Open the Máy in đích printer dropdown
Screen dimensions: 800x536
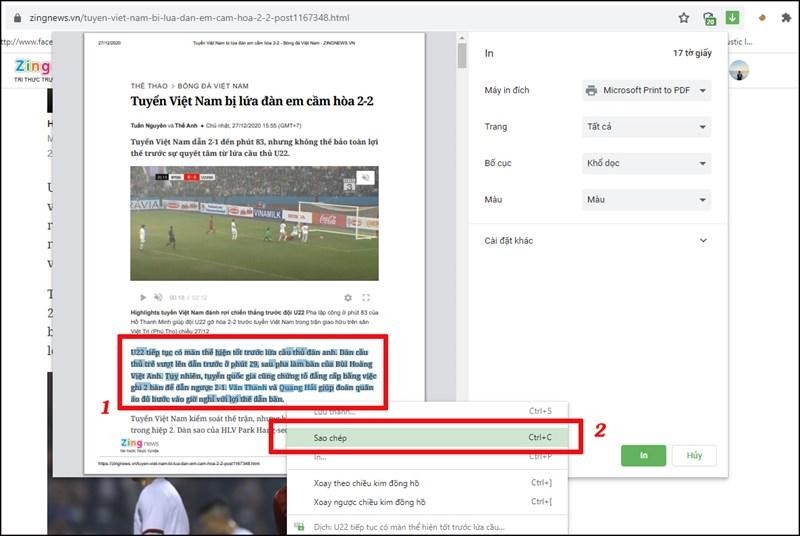click(646, 90)
